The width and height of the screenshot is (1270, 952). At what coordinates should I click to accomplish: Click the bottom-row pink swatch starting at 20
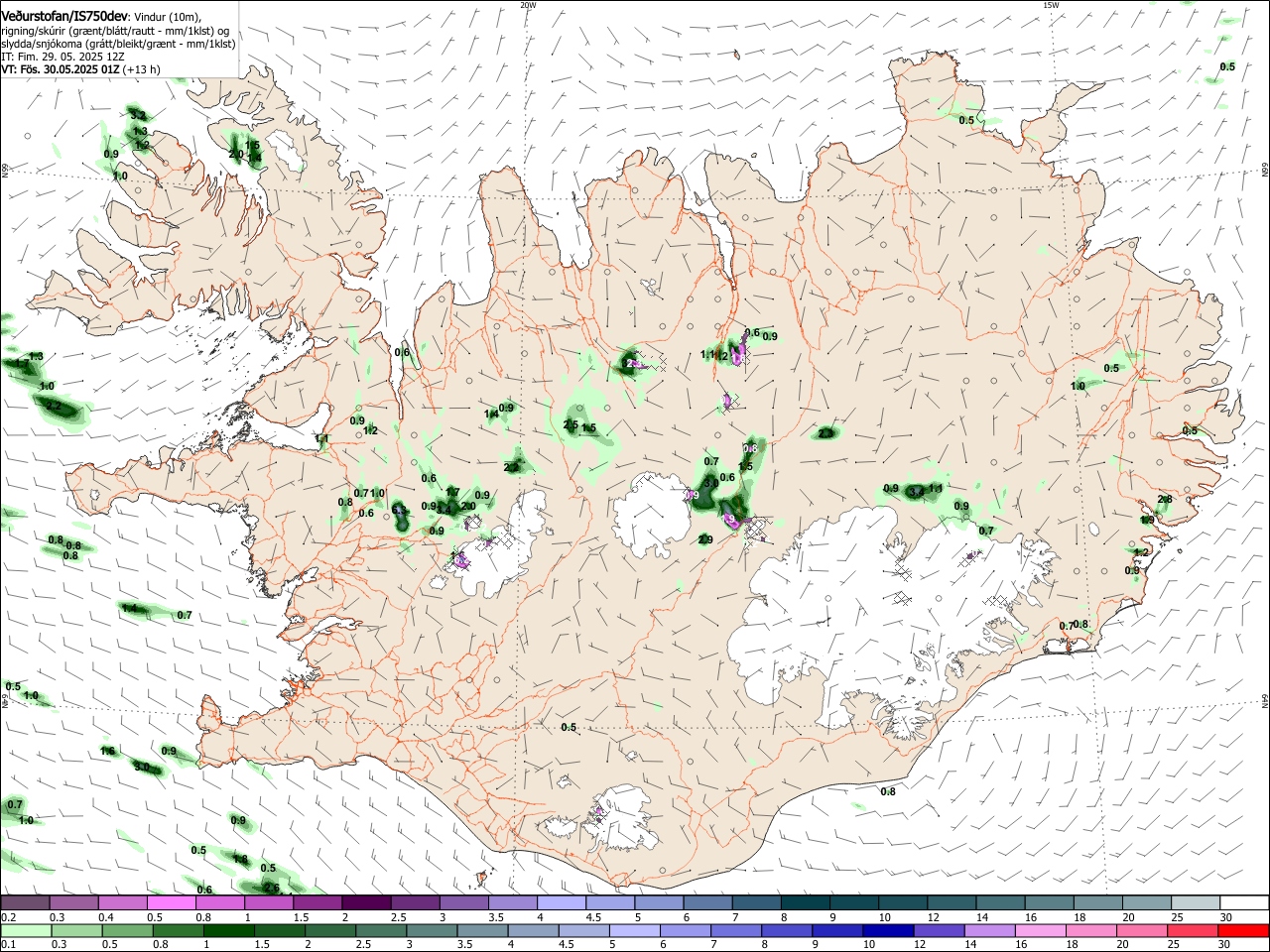pyautogui.click(x=1143, y=930)
